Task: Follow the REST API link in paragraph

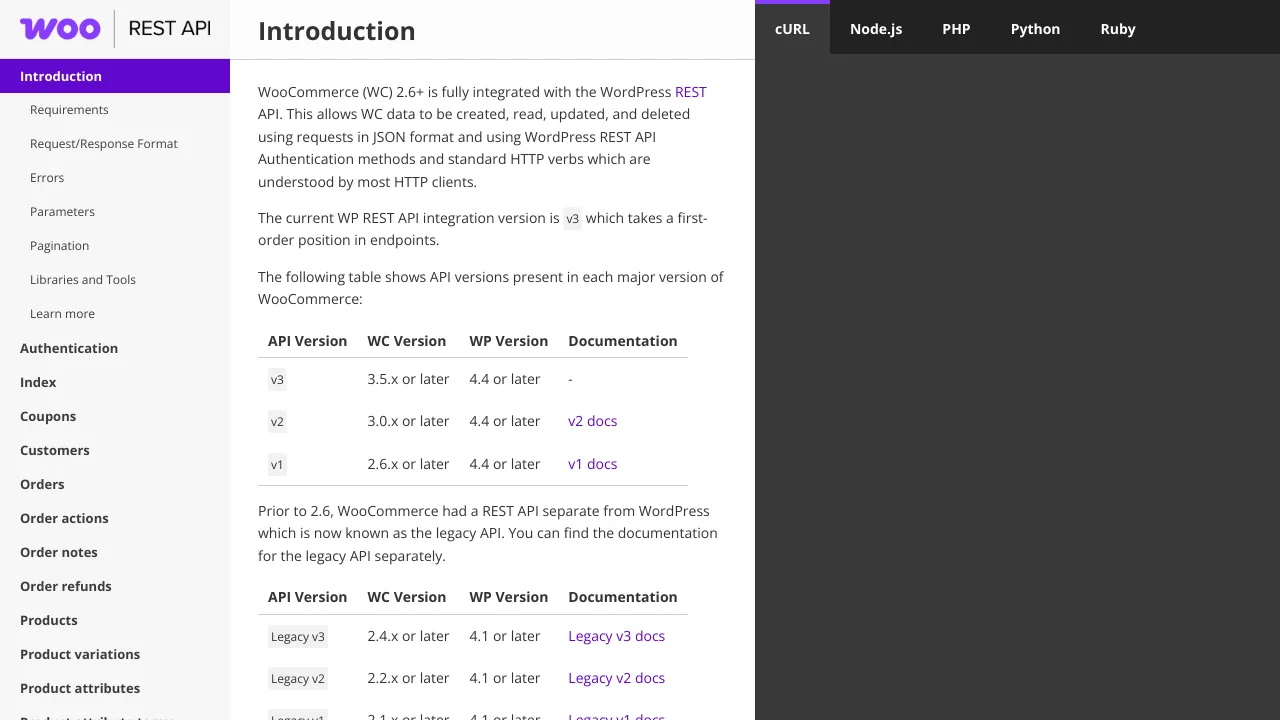Action: coord(691,92)
